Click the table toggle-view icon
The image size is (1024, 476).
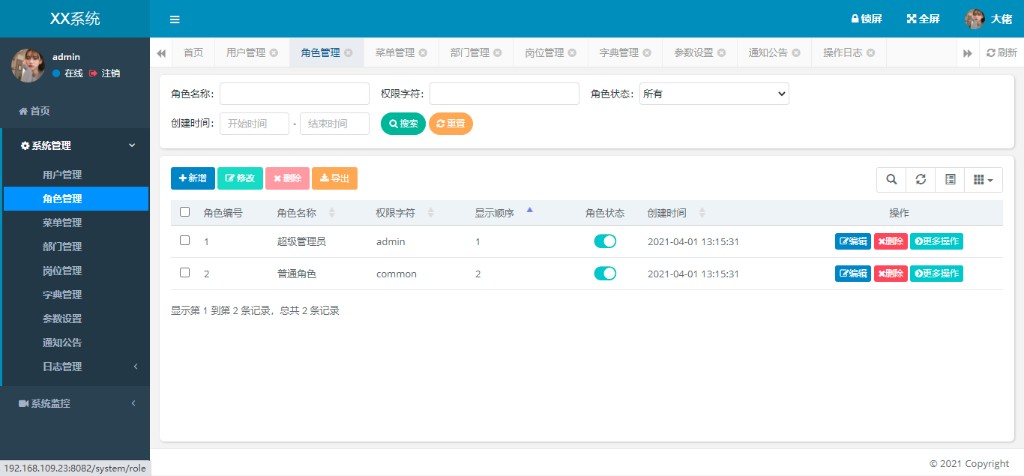(951, 180)
